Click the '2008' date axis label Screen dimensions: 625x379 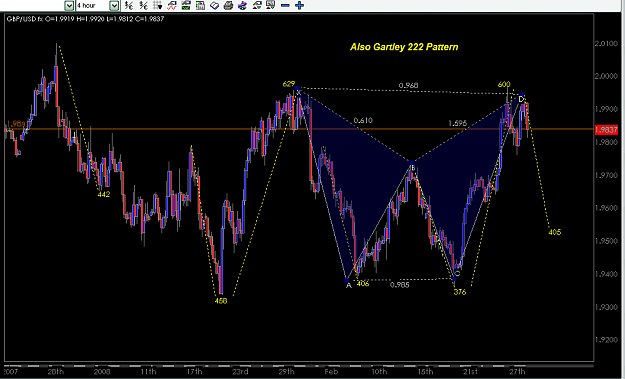coord(102,371)
